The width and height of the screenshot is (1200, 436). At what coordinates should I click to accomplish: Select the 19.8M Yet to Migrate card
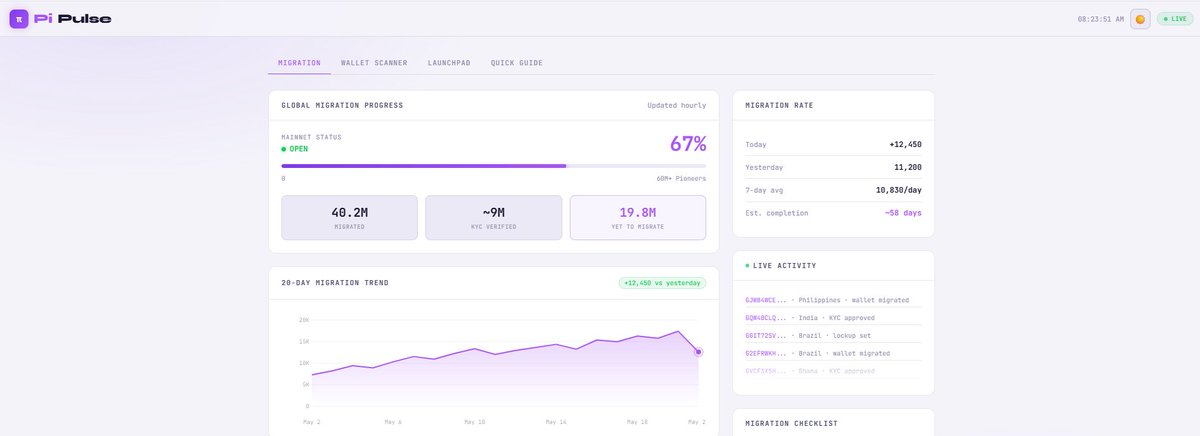point(638,218)
